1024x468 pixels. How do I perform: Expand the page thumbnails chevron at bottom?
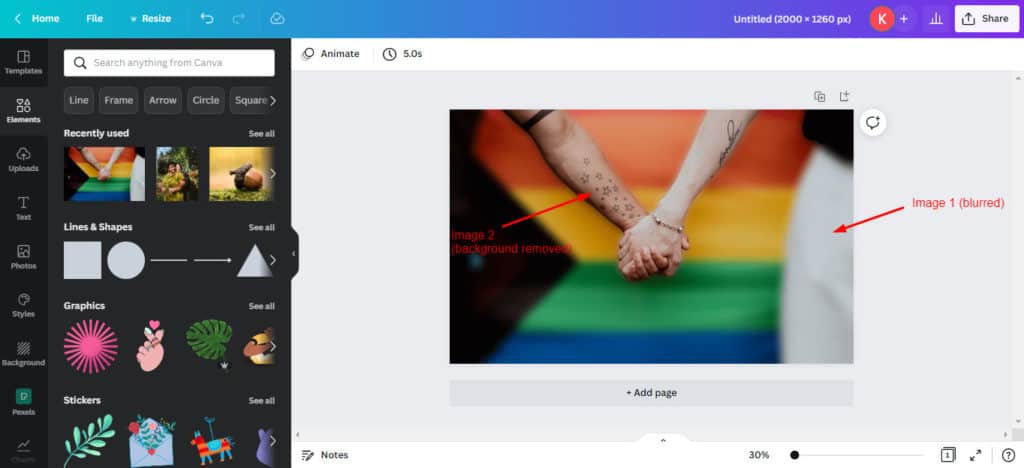663,441
